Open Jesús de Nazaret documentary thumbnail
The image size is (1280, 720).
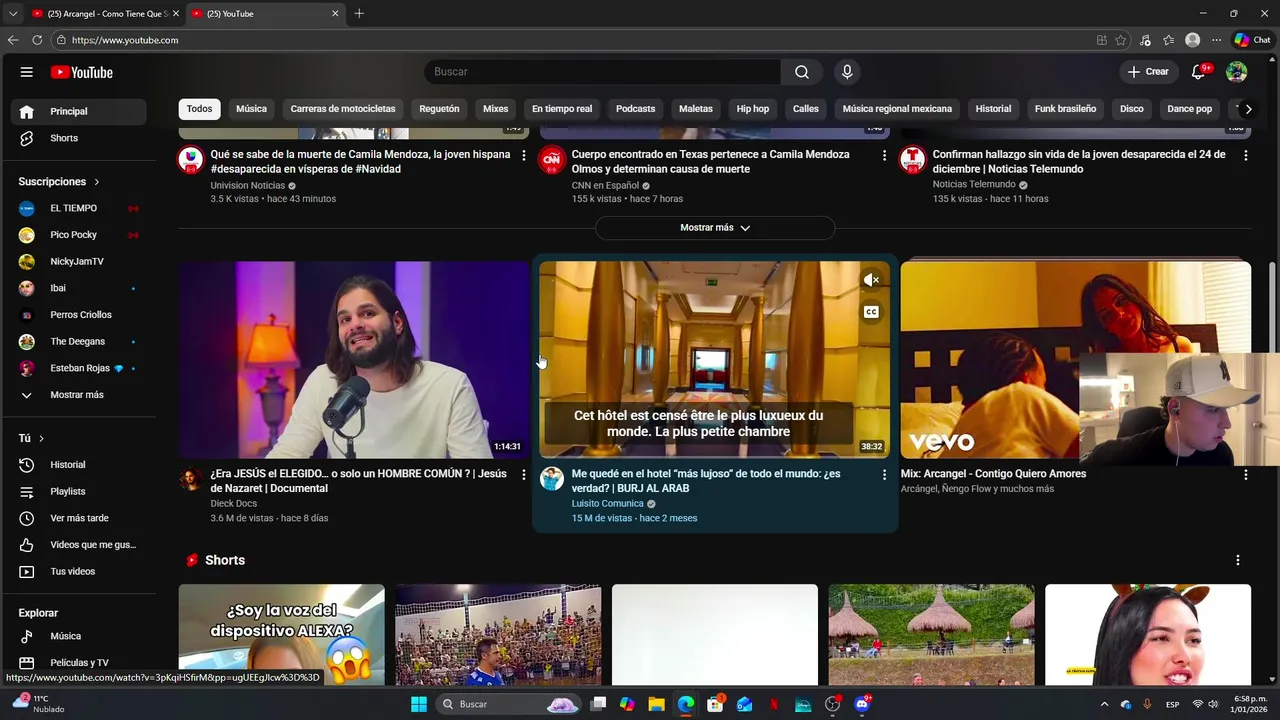point(354,360)
